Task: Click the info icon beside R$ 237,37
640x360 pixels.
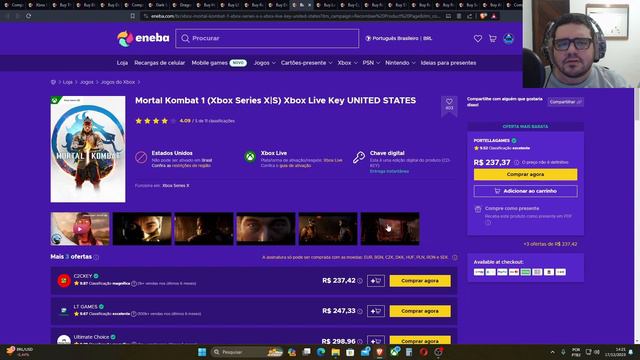Action: [516, 162]
